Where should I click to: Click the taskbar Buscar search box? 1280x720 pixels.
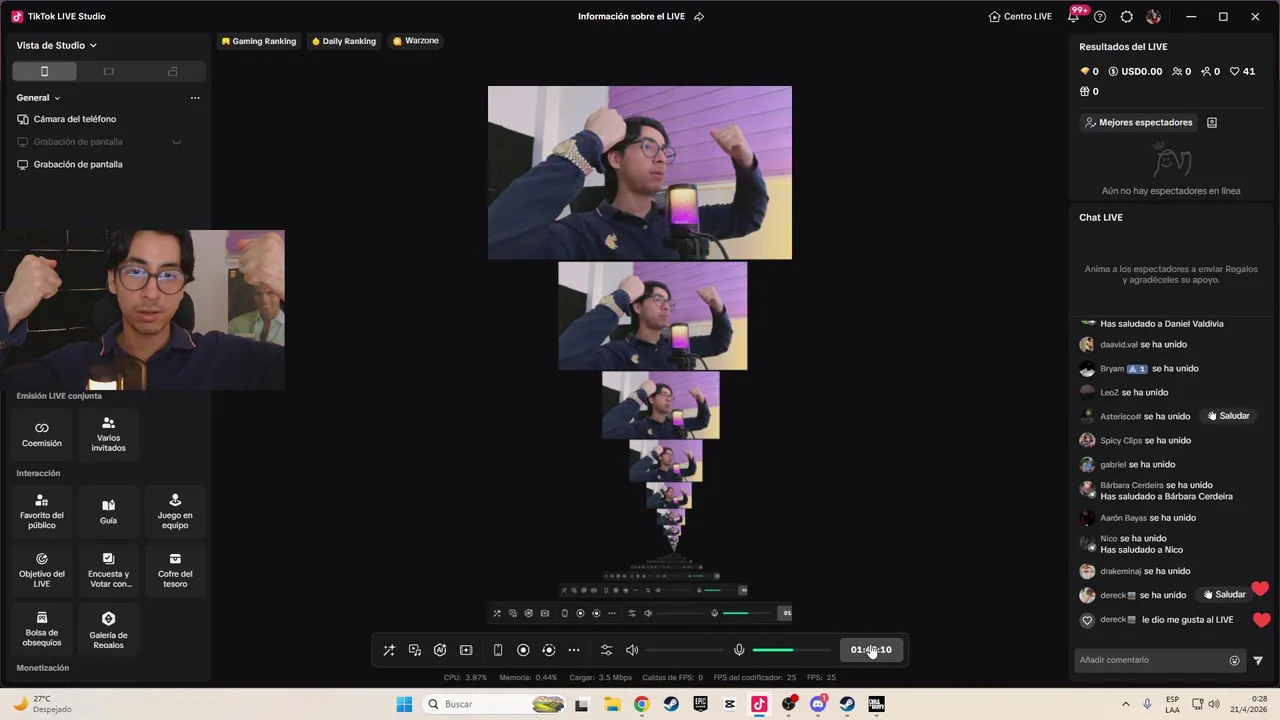(x=494, y=704)
